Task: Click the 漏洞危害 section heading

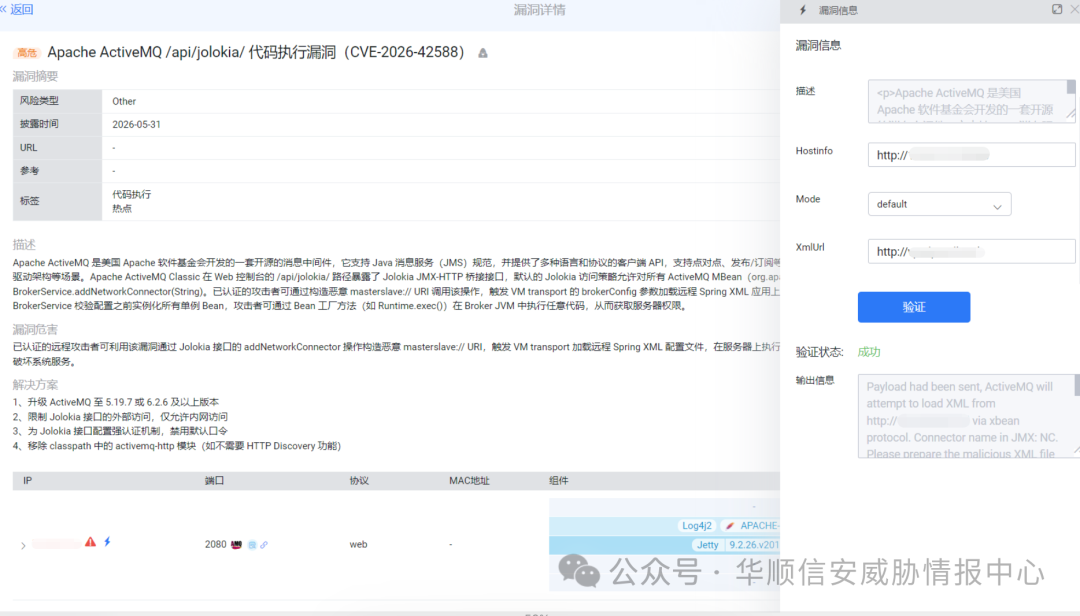Action: pyautogui.click(x=35, y=330)
